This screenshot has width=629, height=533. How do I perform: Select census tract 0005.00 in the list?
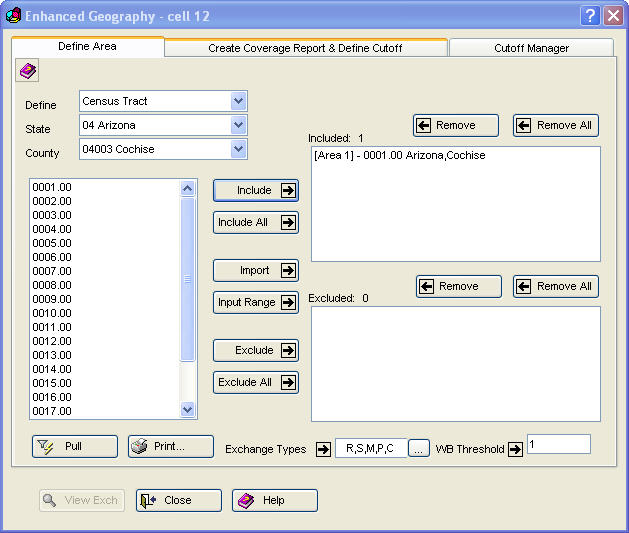click(x=52, y=243)
